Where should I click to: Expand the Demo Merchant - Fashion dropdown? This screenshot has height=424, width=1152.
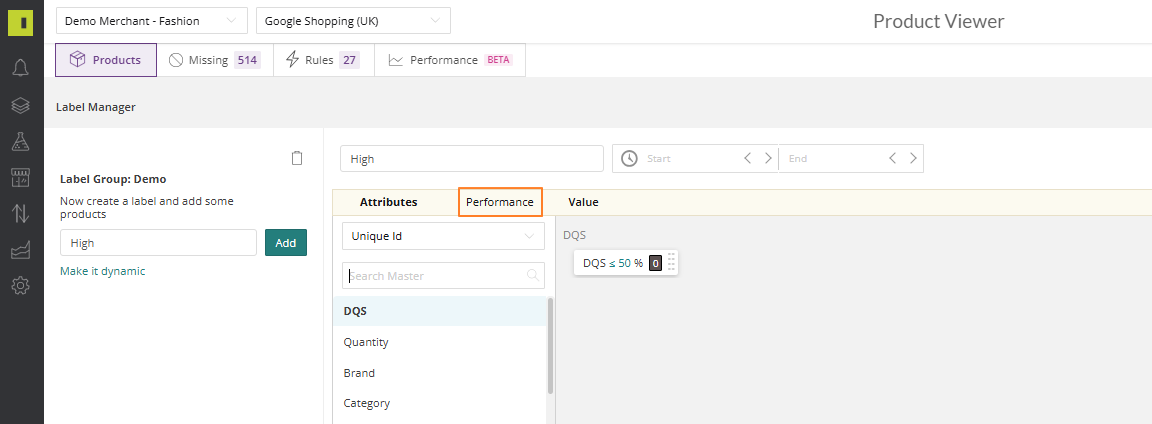[151, 21]
